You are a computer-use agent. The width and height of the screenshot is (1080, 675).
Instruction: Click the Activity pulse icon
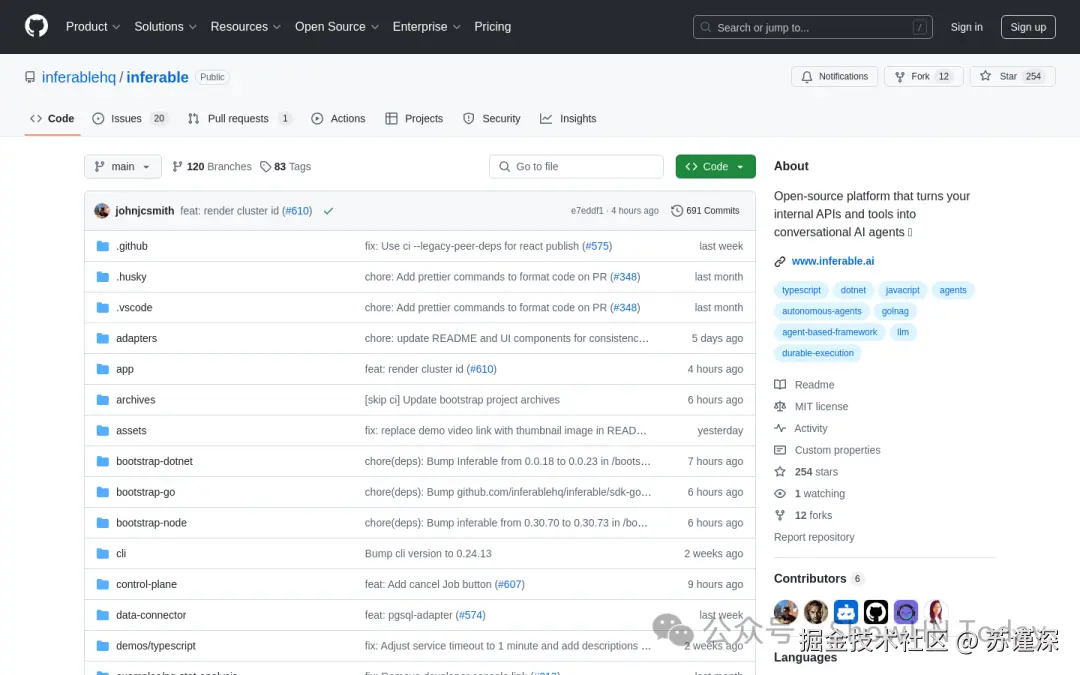780,428
